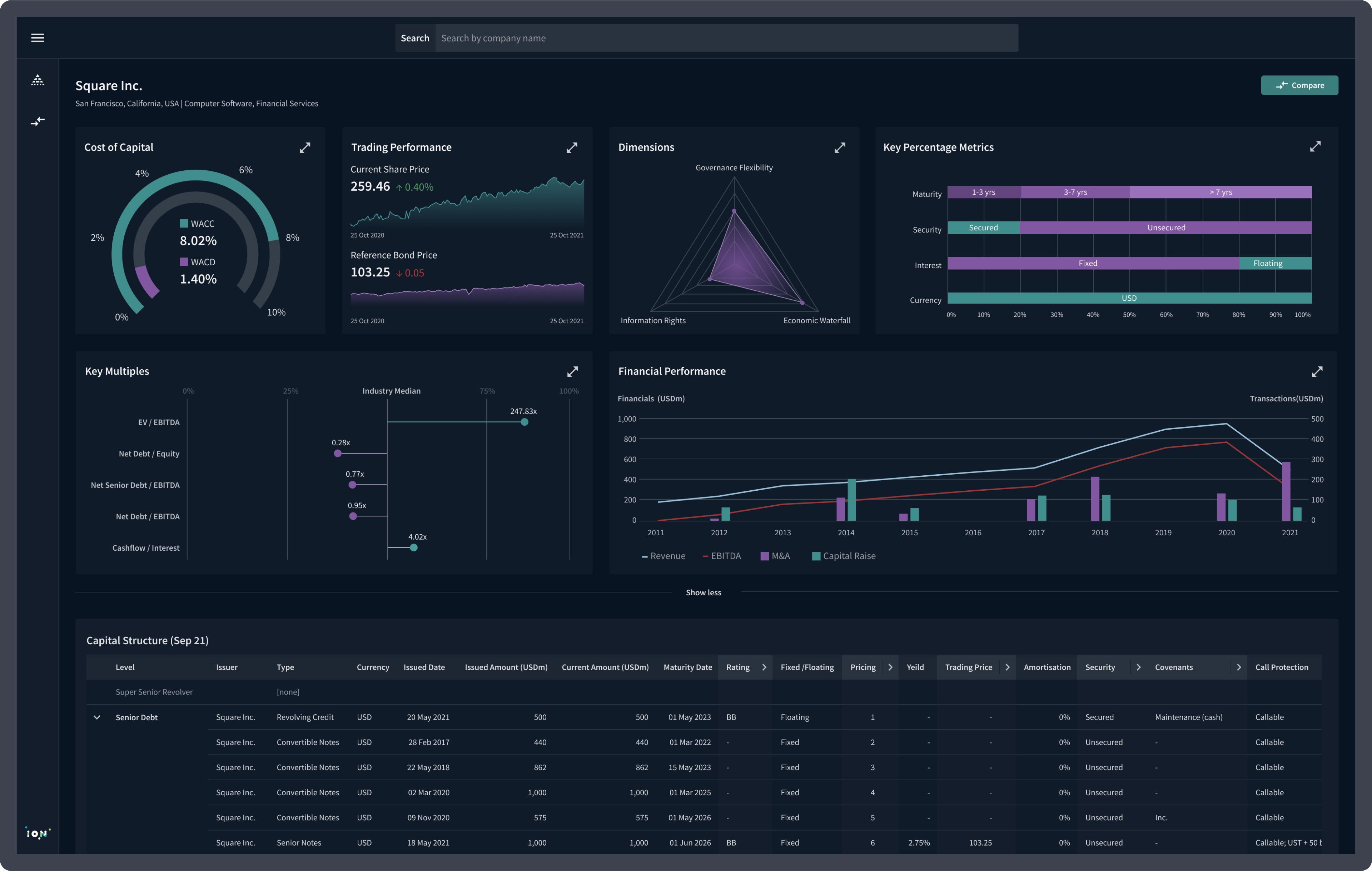
Task: Expand the Cost of Capital panel
Action: pyautogui.click(x=305, y=147)
